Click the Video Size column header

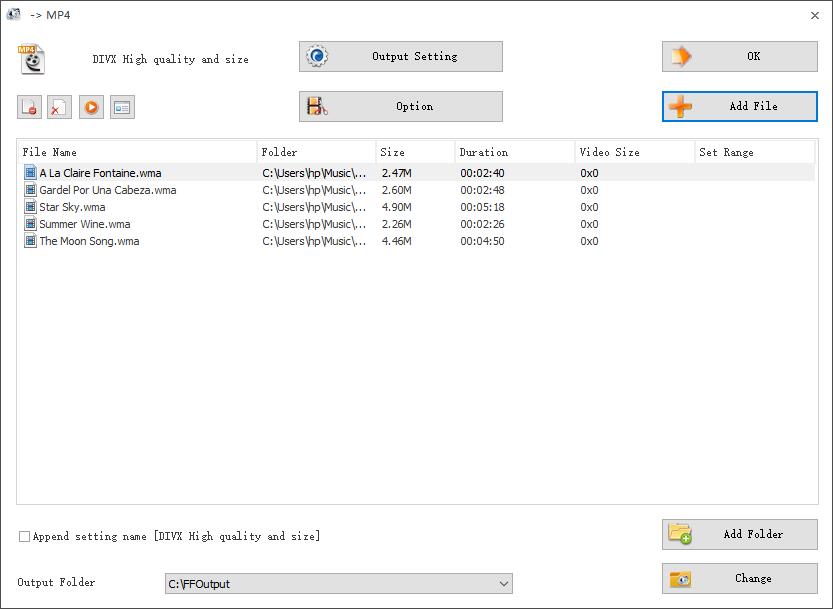(x=635, y=152)
